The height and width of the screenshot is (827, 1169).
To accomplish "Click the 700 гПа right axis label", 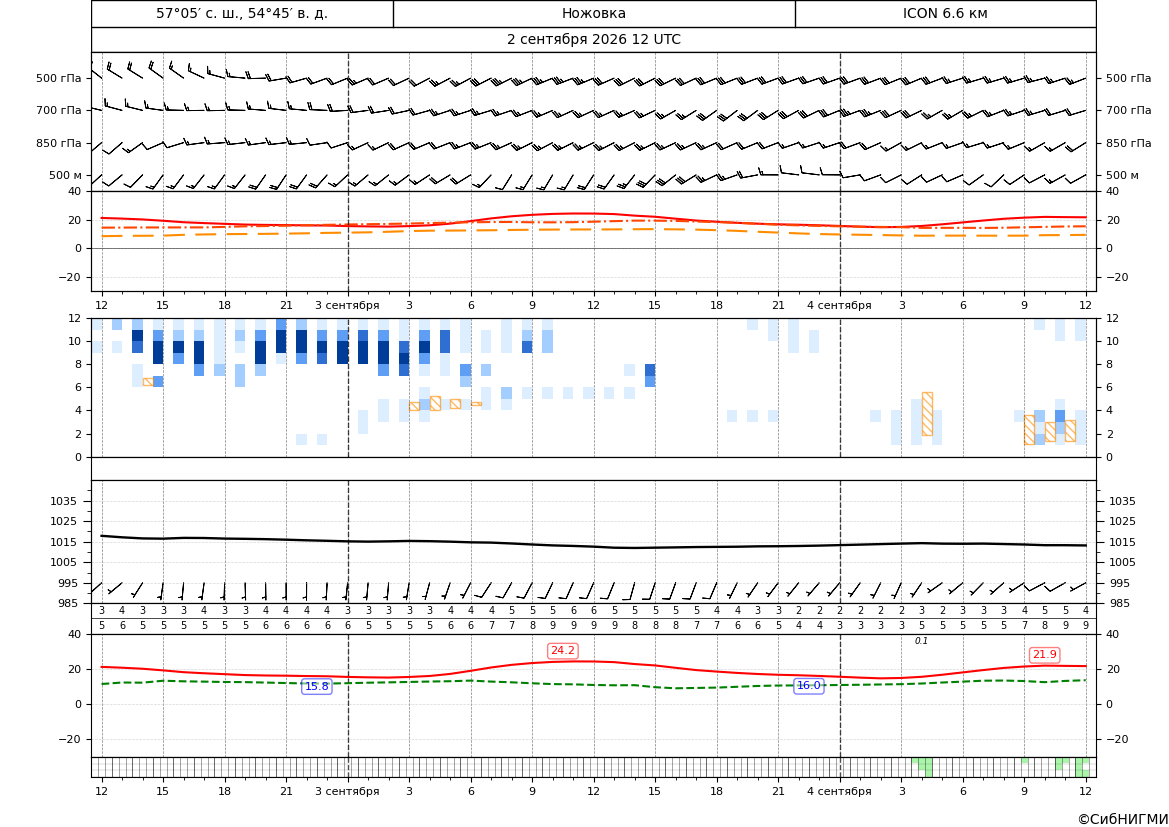I will (1129, 110).
